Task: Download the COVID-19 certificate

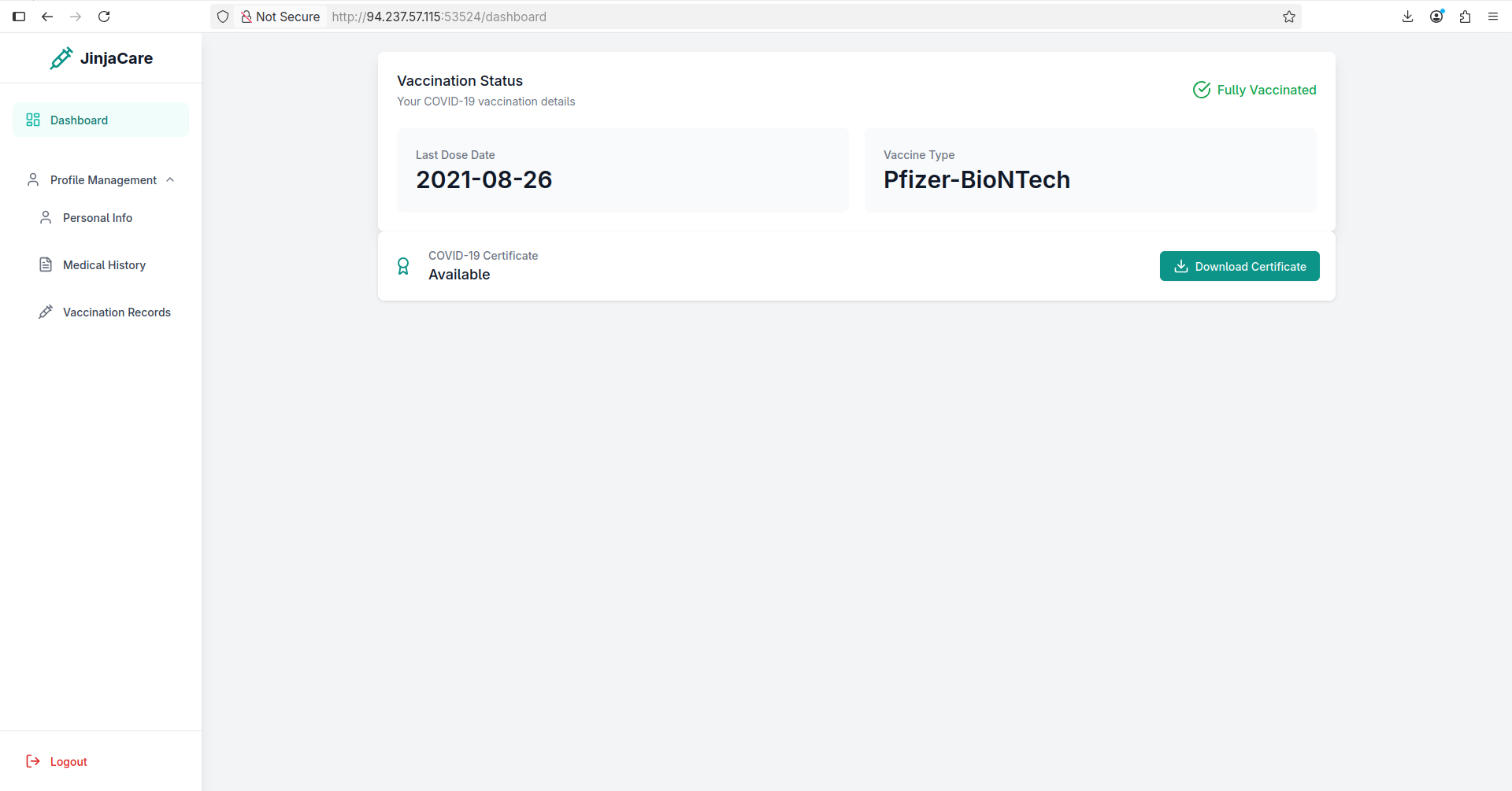Action: tap(1240, 266)
